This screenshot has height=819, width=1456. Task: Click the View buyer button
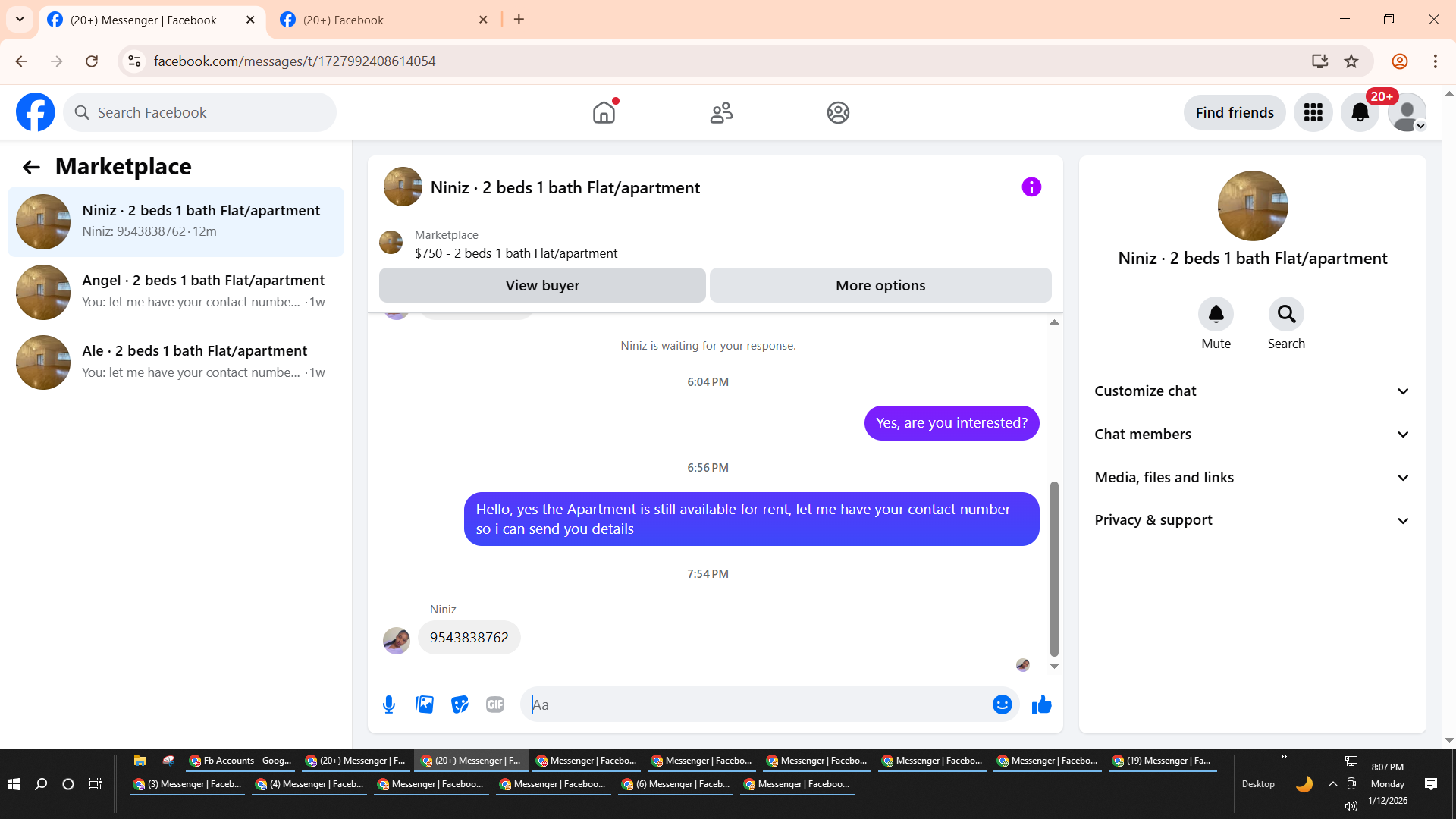click(x=542, y=286)
